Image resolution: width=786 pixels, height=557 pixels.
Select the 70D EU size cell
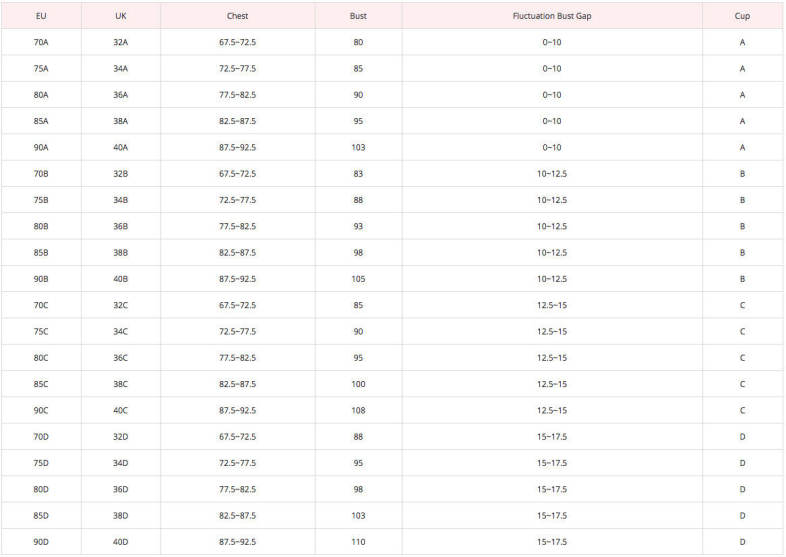pyautogui.click(x=41, y=437)
